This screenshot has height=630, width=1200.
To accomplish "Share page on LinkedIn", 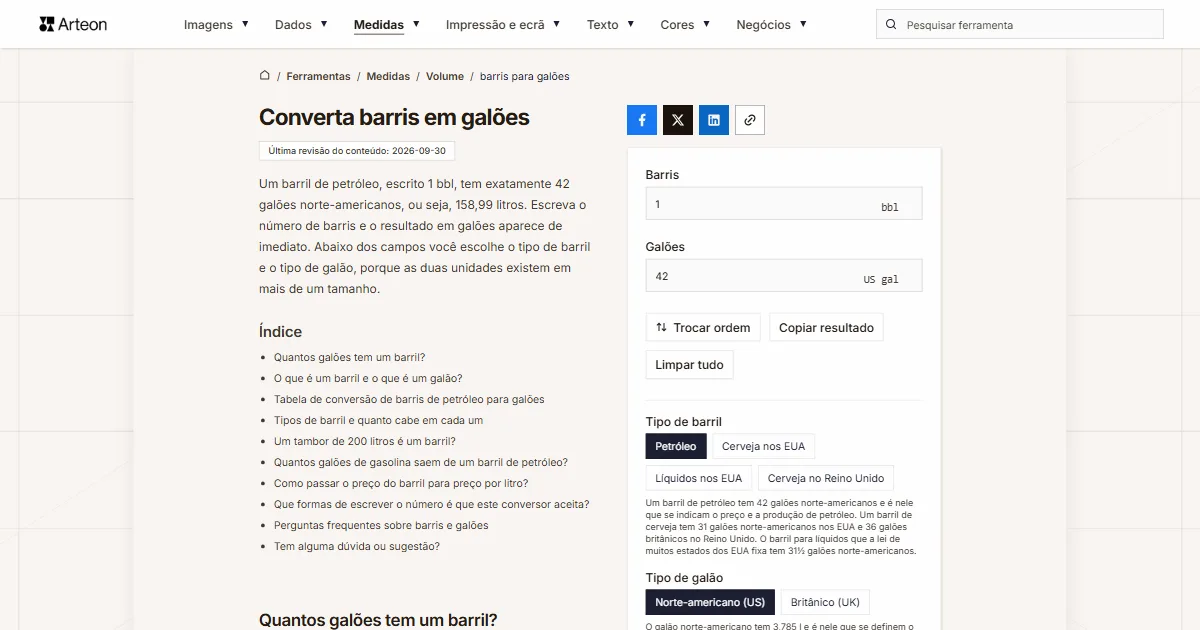I will [714, 120].
